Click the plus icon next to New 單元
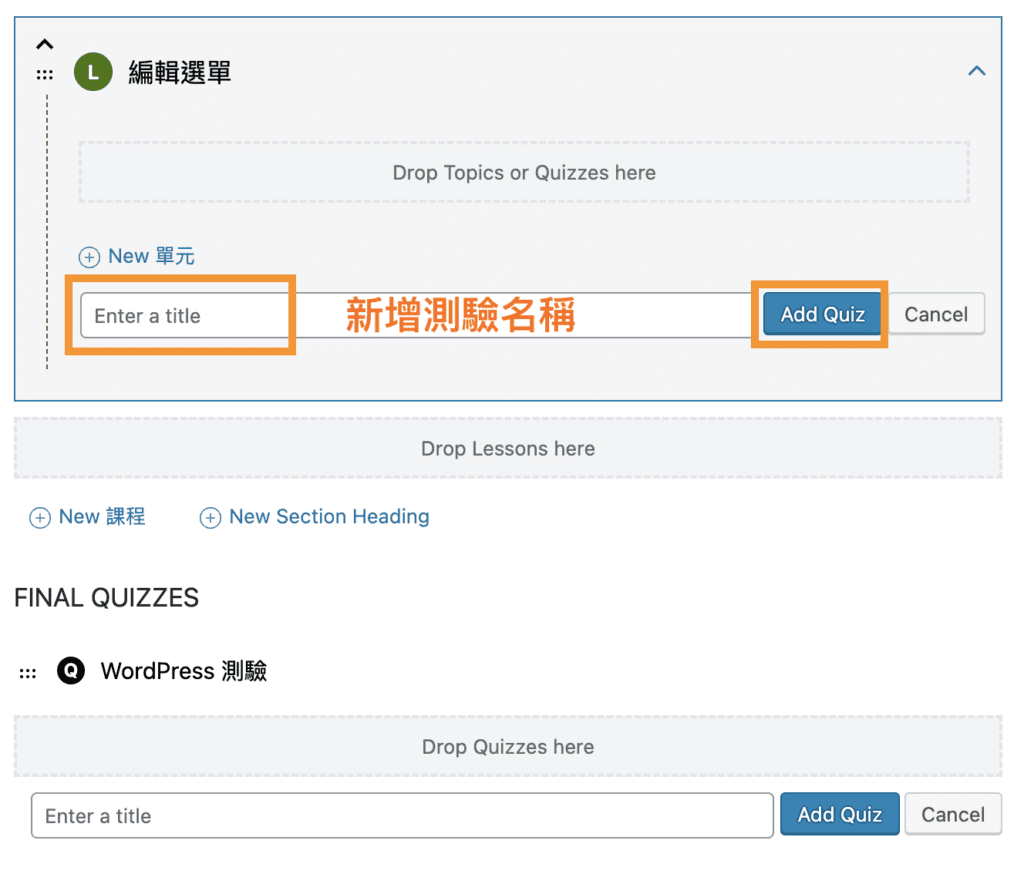The width and height of the screenshot is (1024, 874). point(90,257)
